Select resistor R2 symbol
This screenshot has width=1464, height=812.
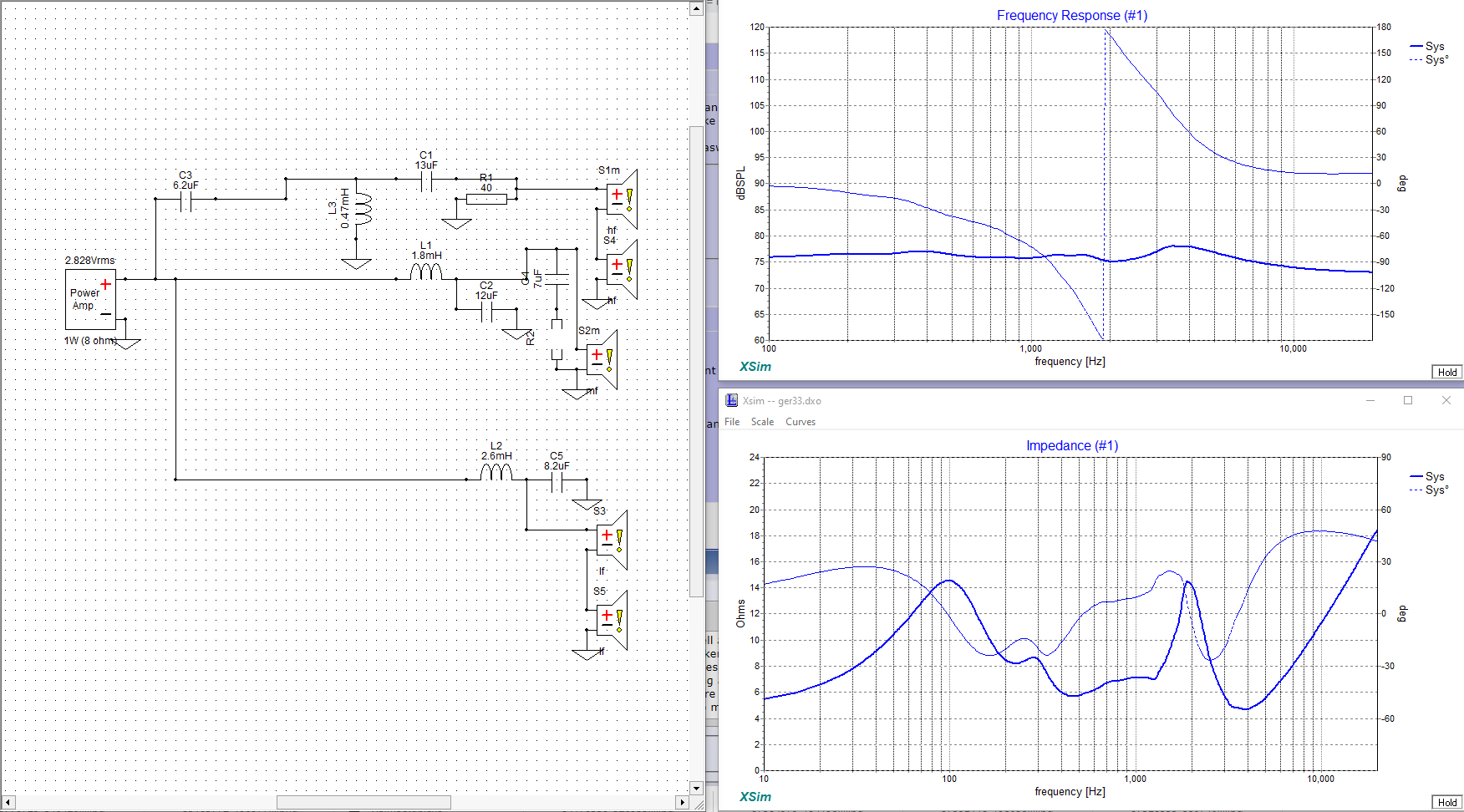(x=557, y=339)
